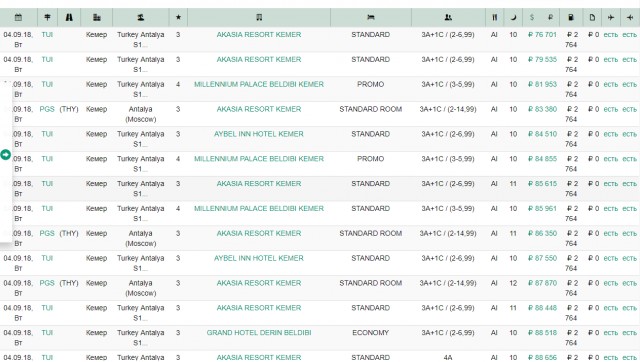Open AKASIA RESORT KEMER in ₽ 76 701 row
640x362 pixels.
coord(259,35)
